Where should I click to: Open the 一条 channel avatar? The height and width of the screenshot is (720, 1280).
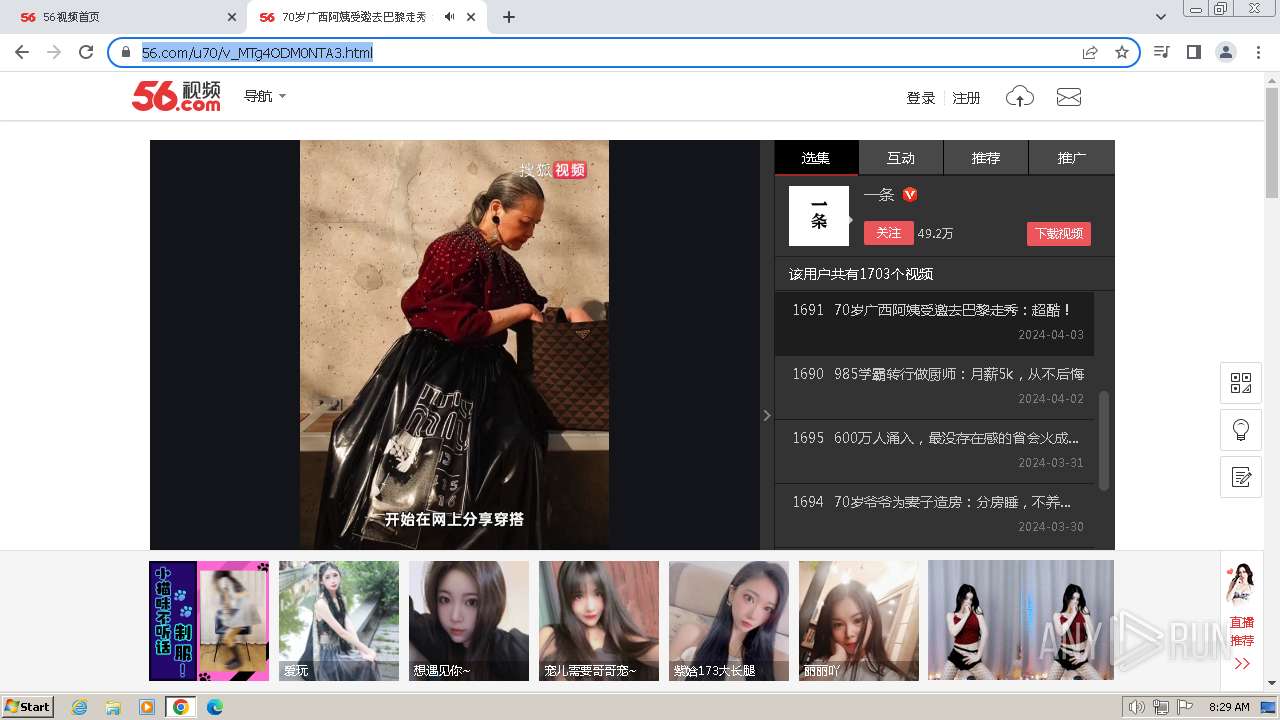click(x=819, y=216)
